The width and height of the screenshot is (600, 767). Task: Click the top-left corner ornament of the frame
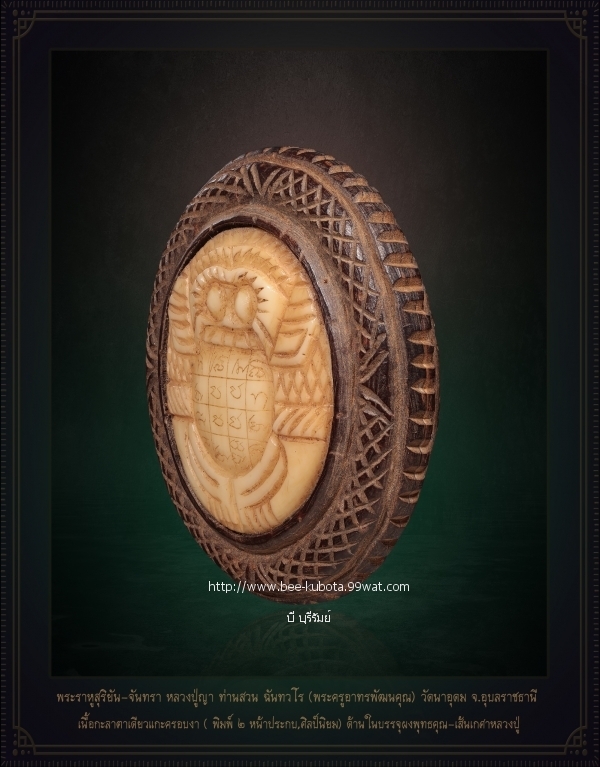click(20, 20)
